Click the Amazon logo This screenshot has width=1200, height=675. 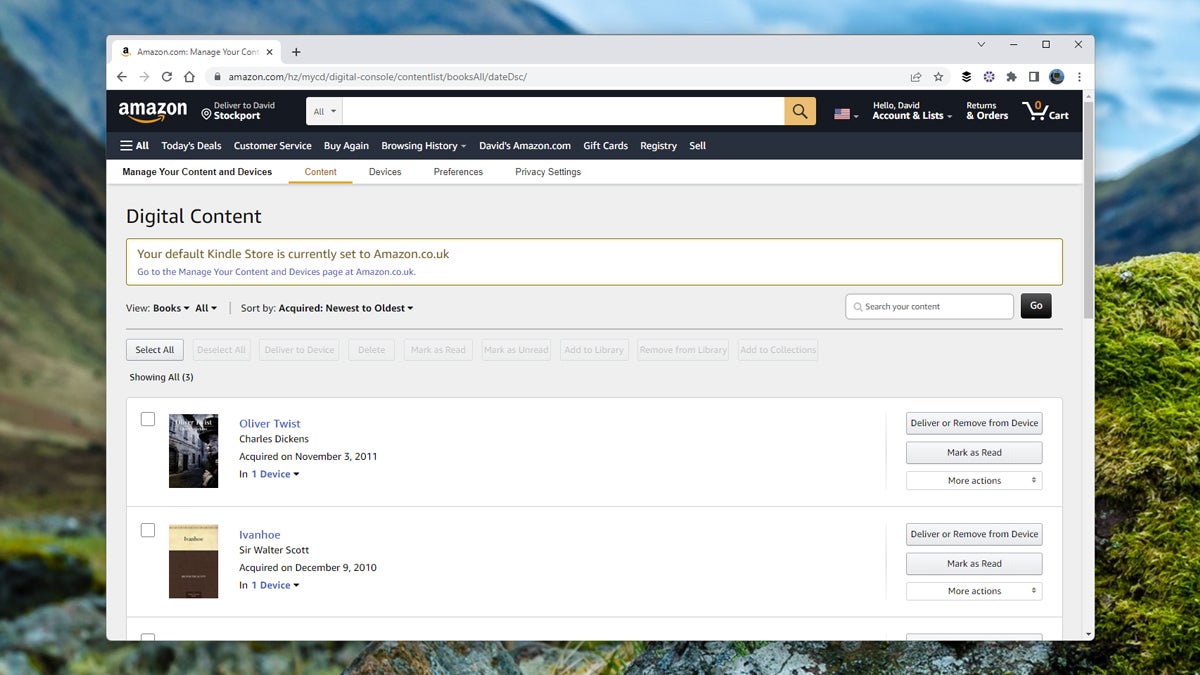point(152,110)
